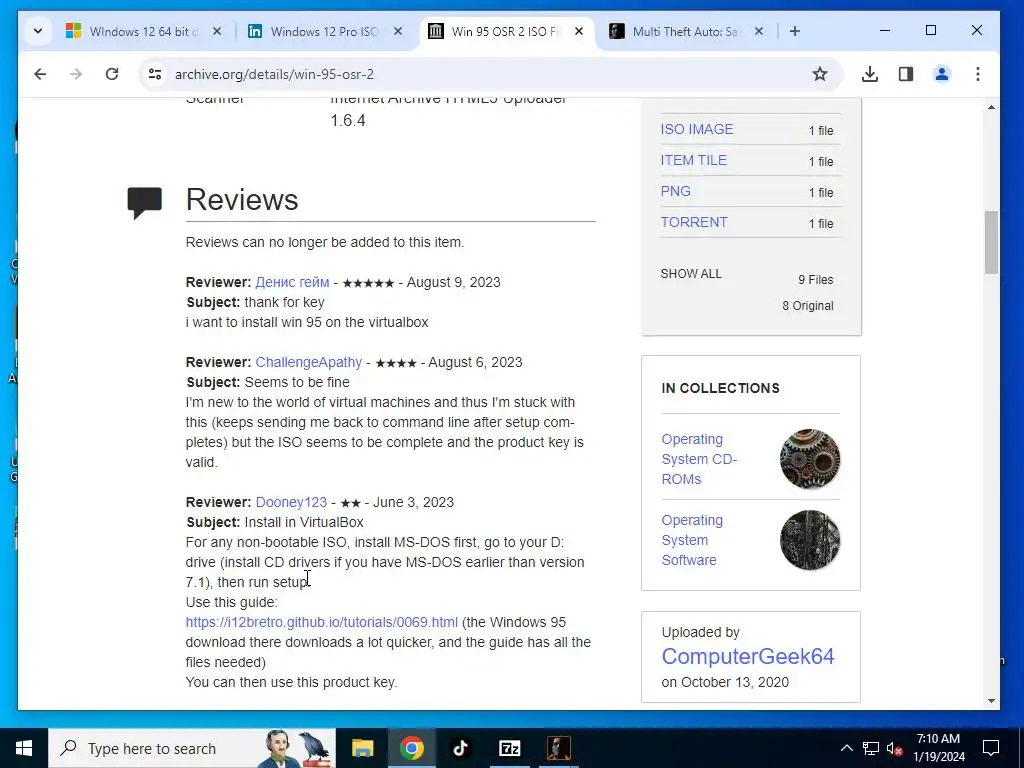Open the PNG download link

tap(675, 191)
